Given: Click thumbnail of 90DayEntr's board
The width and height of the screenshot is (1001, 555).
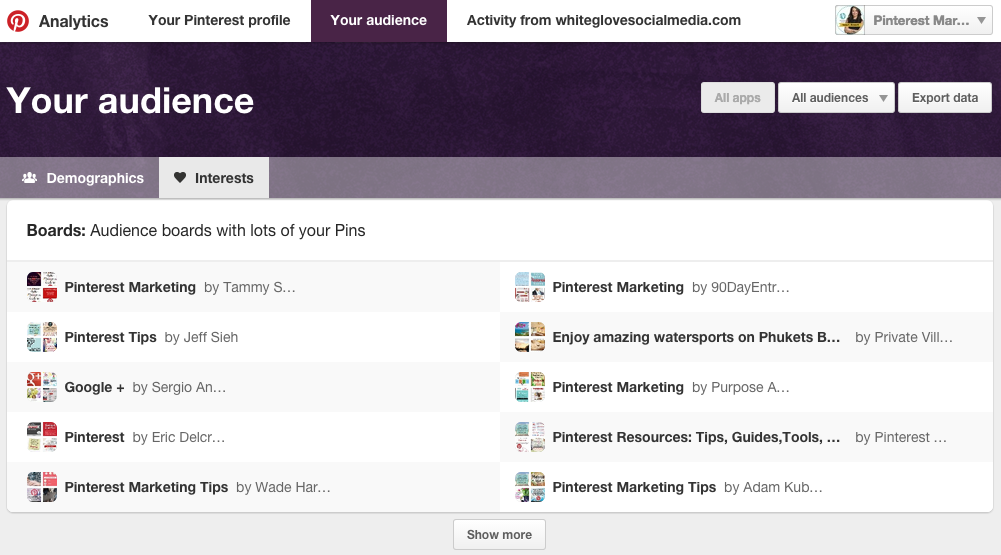Looking at the screenshot, I should click(x=530, y=287).
